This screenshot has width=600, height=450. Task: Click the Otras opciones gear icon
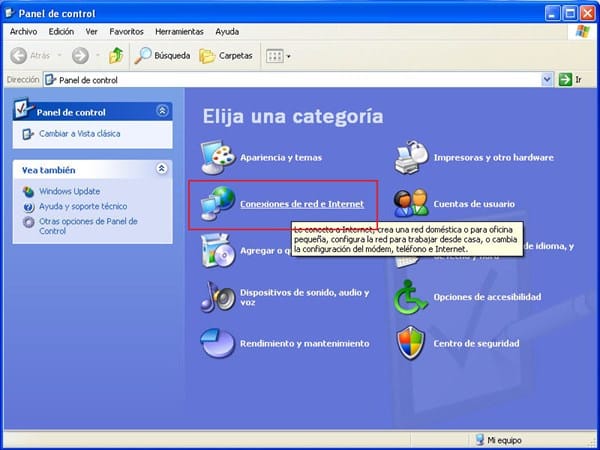click(x=29, y=222)
